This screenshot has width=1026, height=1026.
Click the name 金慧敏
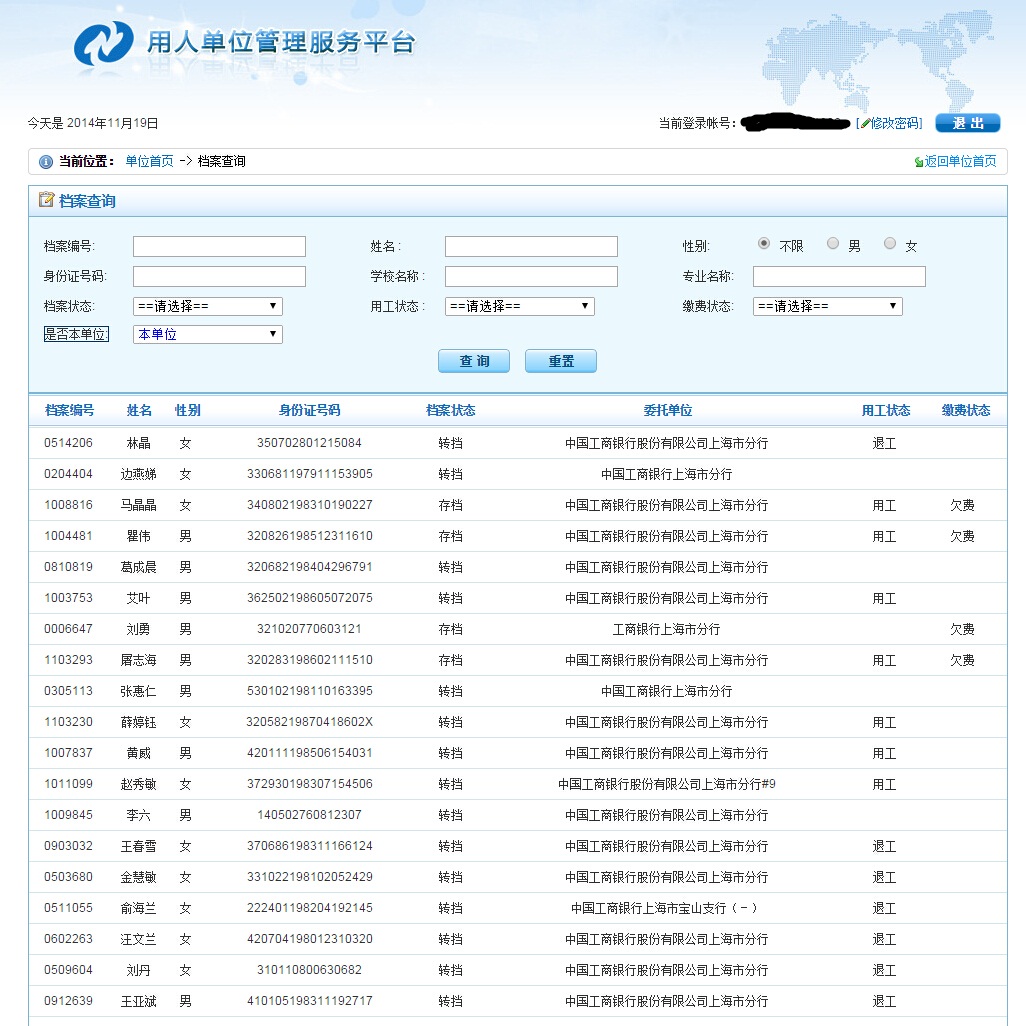pos(139,877)
